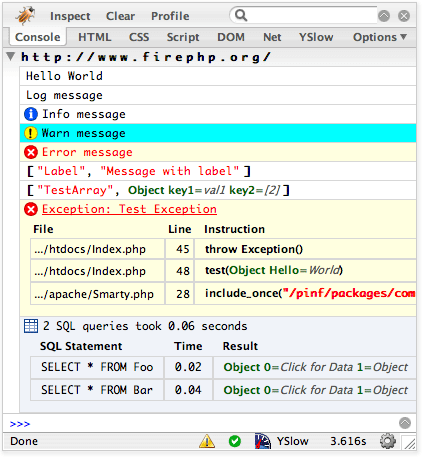Click the red error icon beside Error message
422x457 pixels.
pyautogui.click(x=31, y=153)
